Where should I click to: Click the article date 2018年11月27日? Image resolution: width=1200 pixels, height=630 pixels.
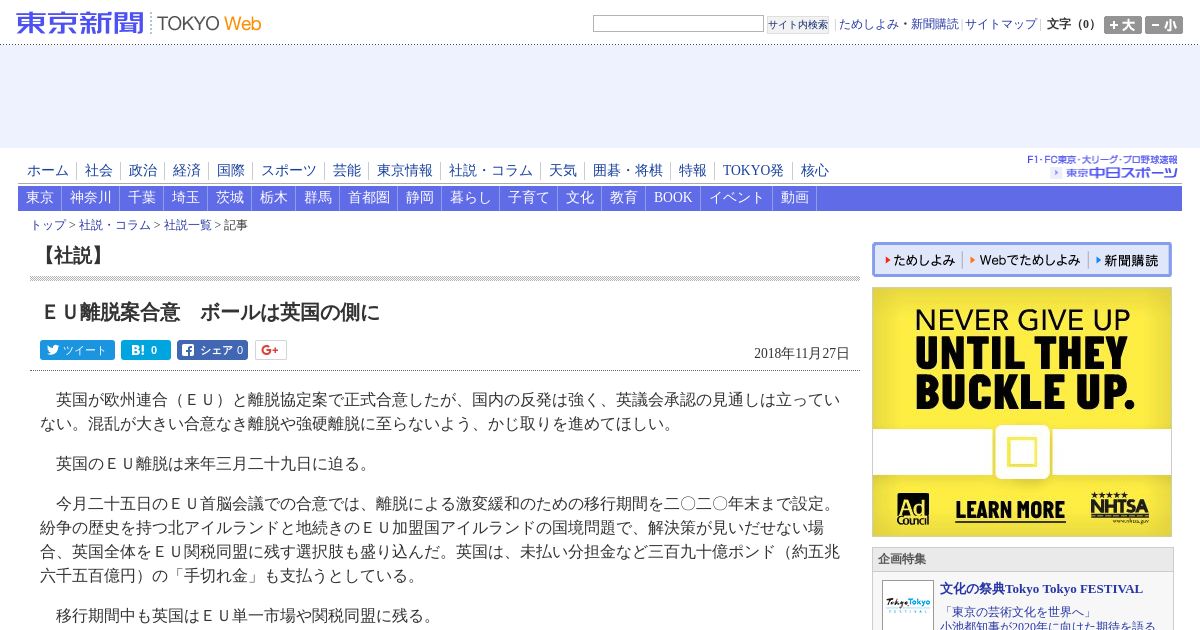click(x=802, y=353)
